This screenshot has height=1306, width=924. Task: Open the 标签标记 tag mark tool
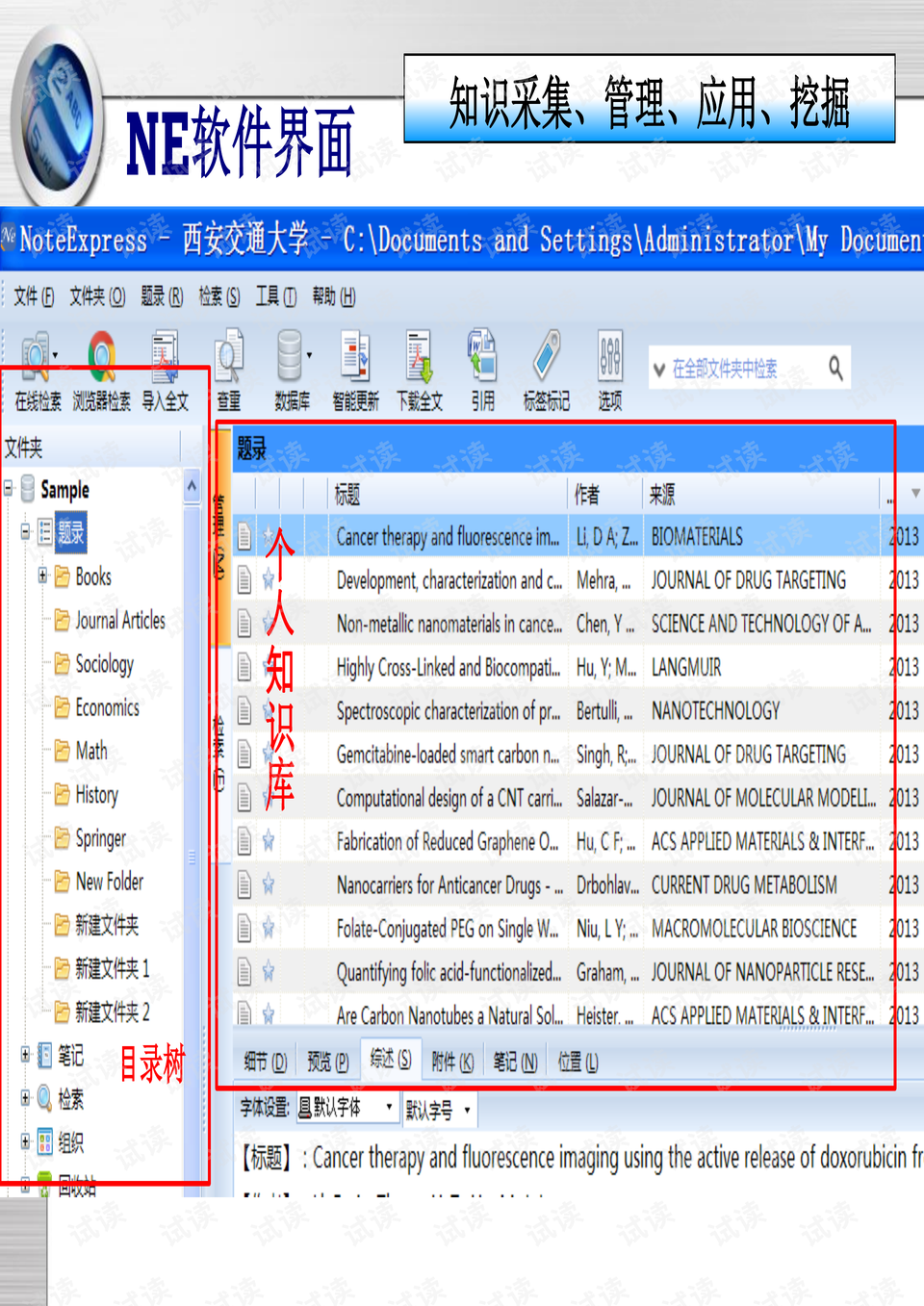546,358
